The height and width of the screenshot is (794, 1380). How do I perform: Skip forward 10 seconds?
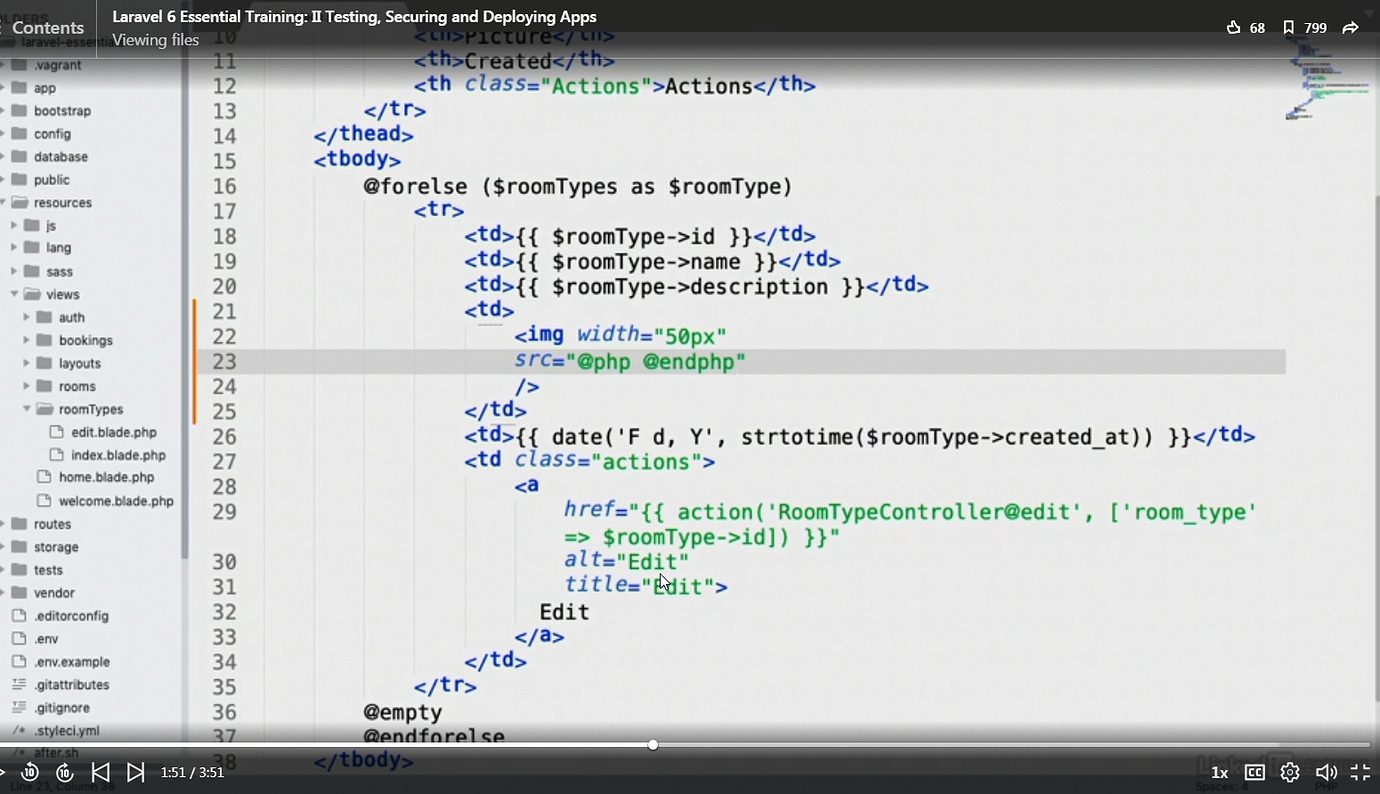click(x=65, y=772)
